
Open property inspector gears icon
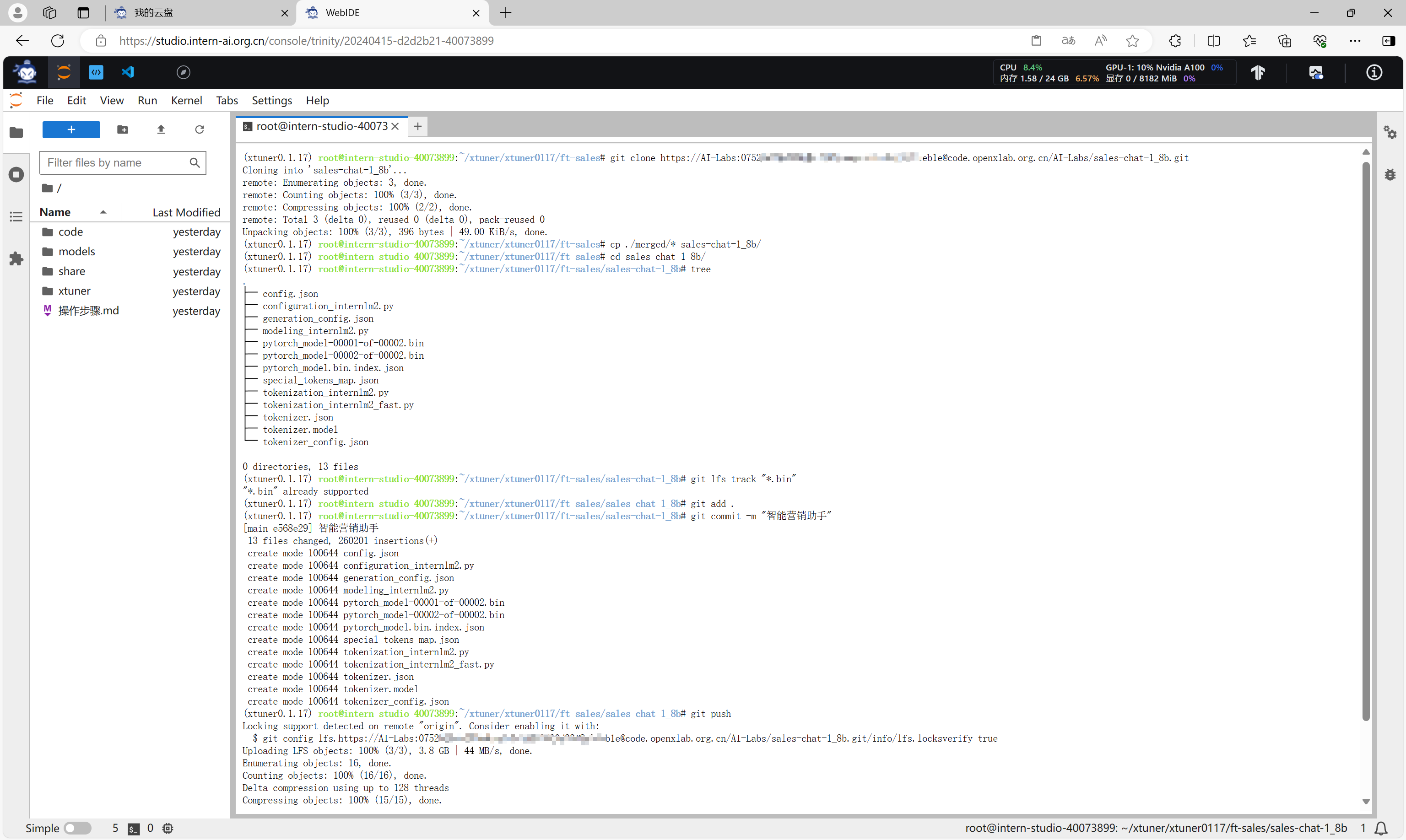(x=1390, y=133)
